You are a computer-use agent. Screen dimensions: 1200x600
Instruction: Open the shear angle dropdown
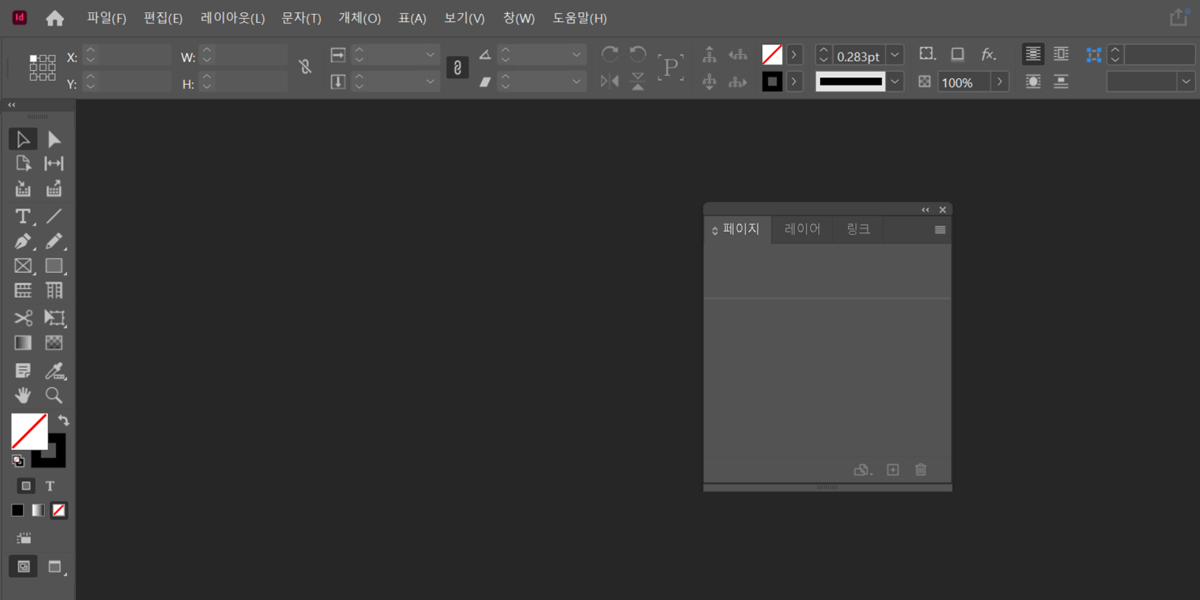577,82
